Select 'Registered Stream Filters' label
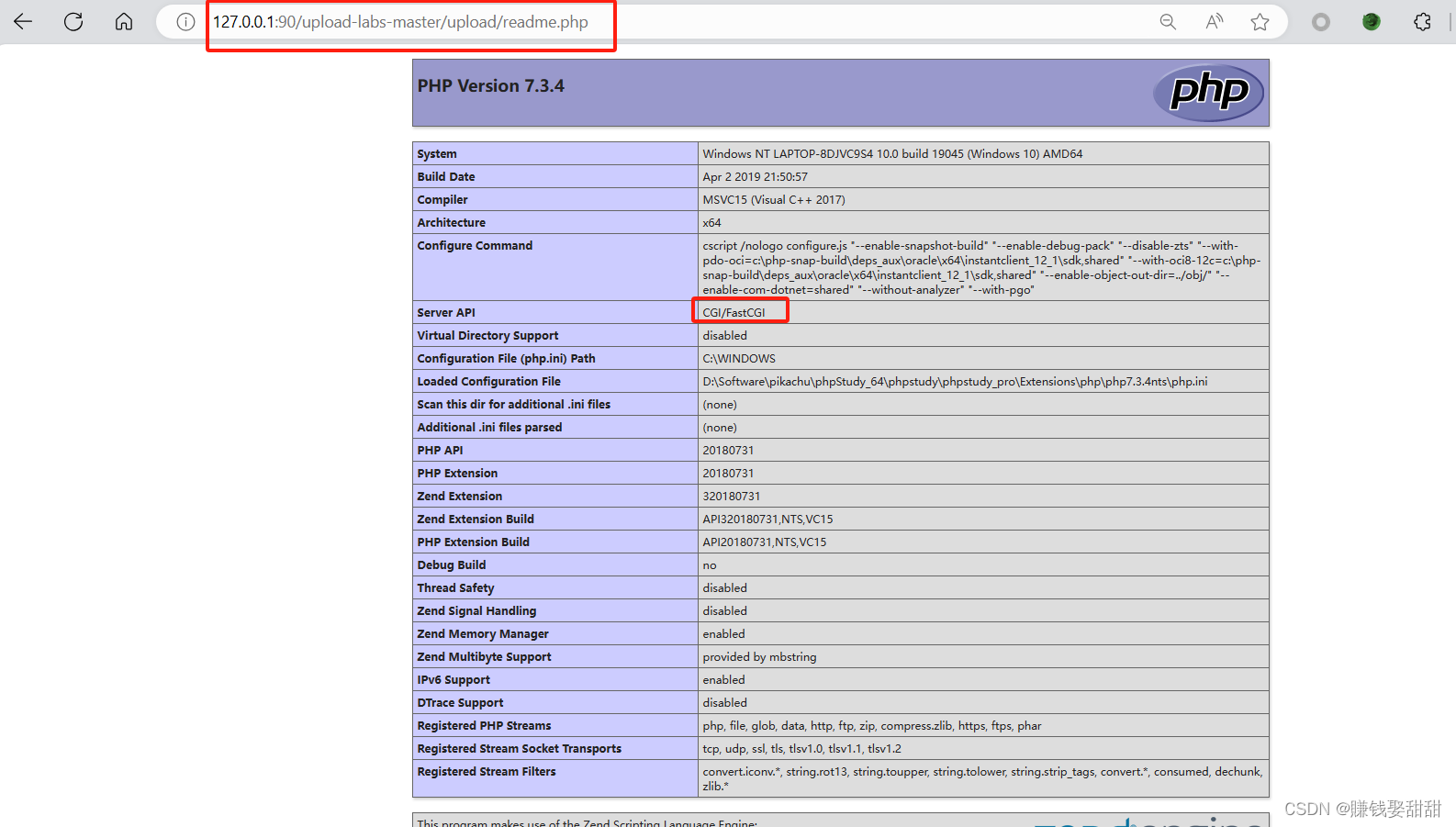Viewport: 1456px width, 827px height. pos(487,772)
